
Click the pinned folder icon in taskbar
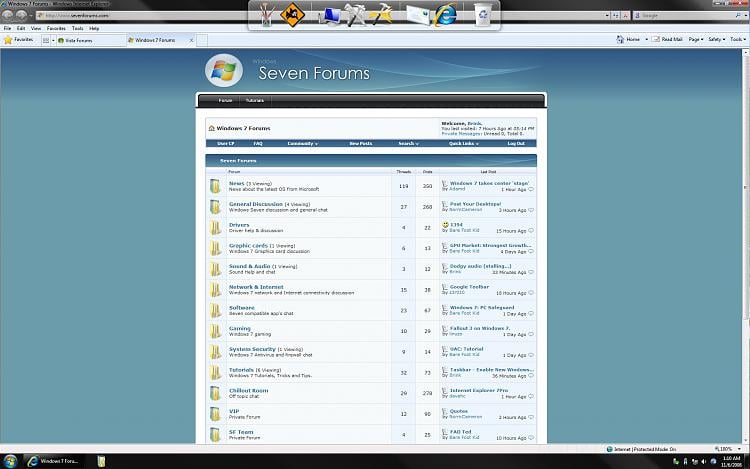(x=101, y=461)
